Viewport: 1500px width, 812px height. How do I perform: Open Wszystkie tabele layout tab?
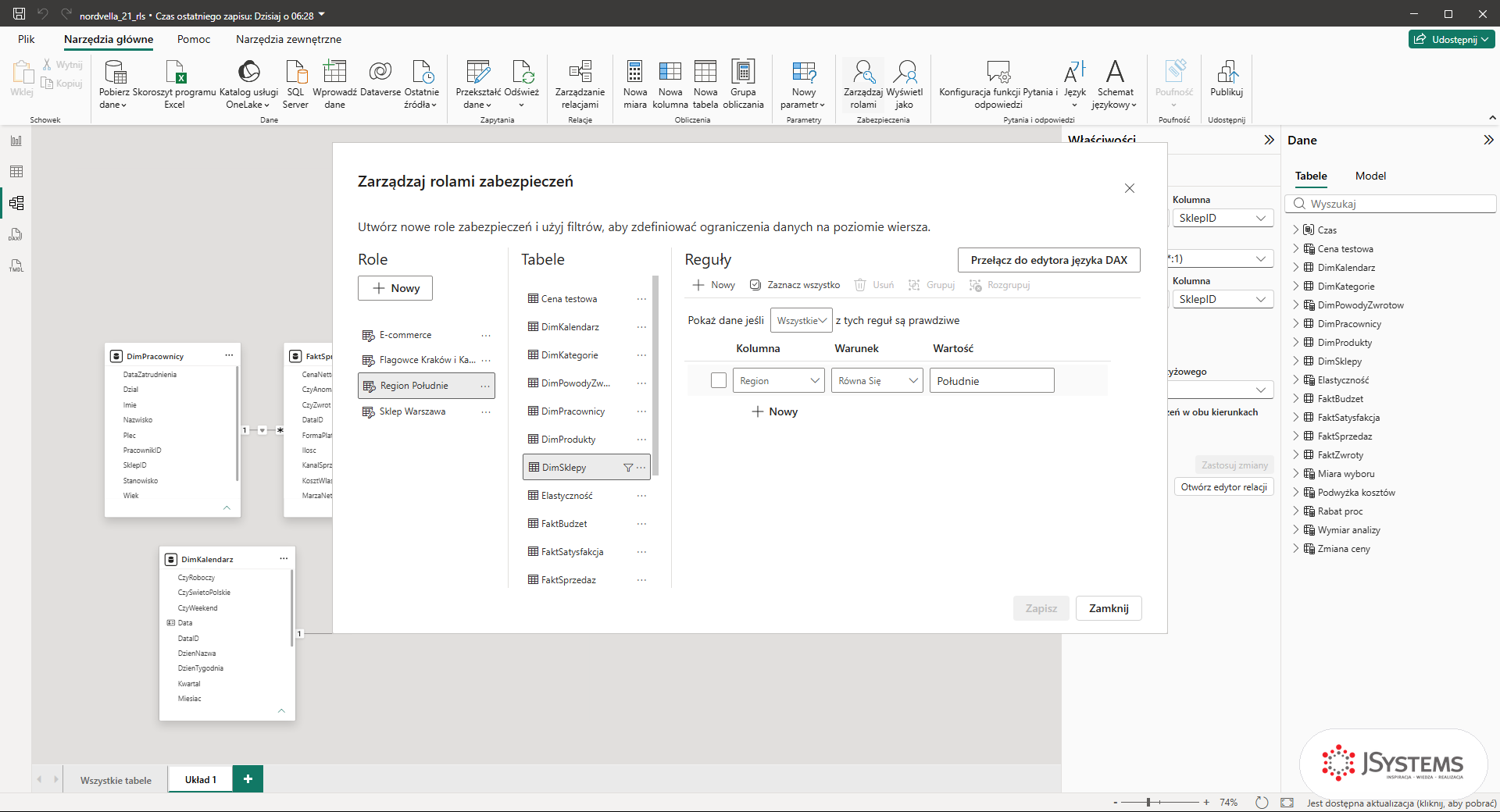[x=116, y=780]
